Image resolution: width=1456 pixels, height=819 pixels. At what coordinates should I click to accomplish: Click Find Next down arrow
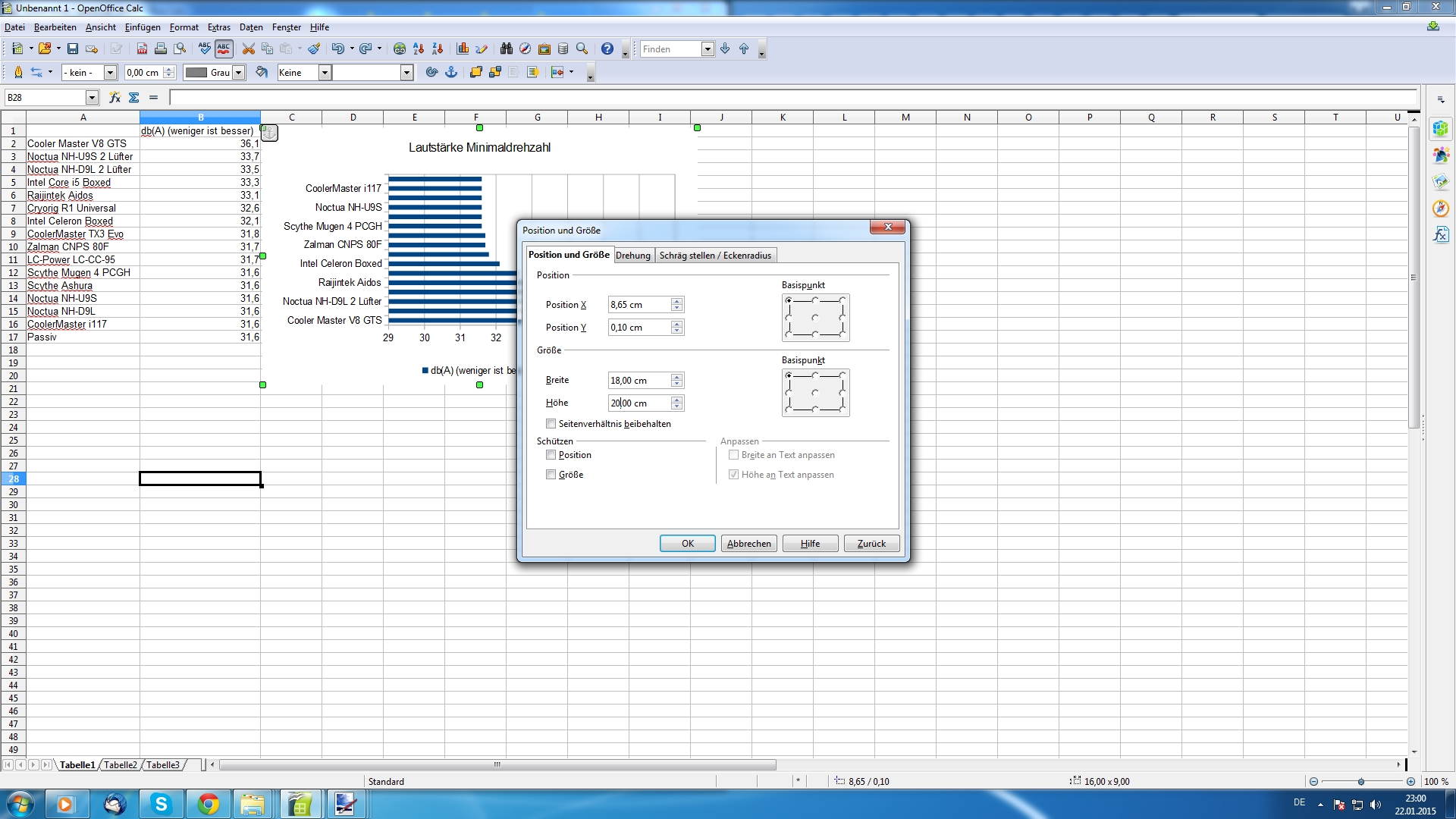[x=726, y=49]
